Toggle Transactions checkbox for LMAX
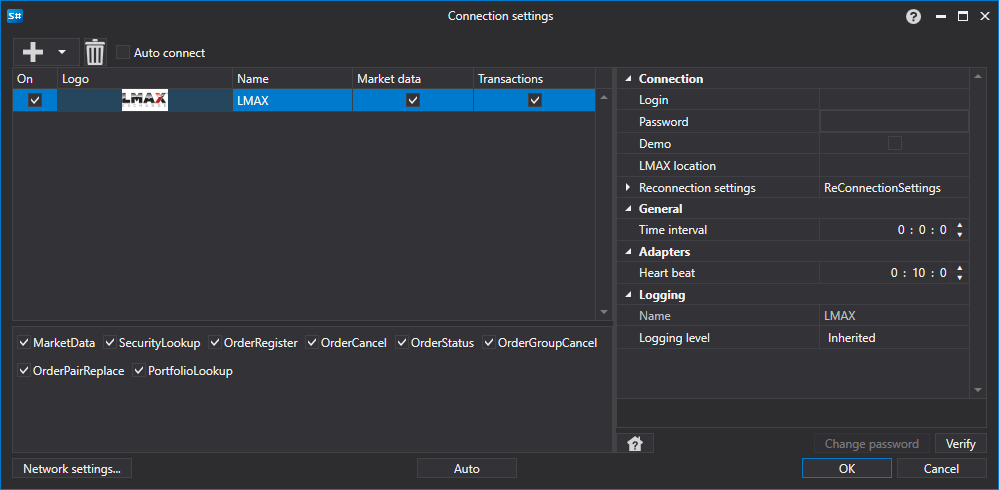 [x=535, y=100]
